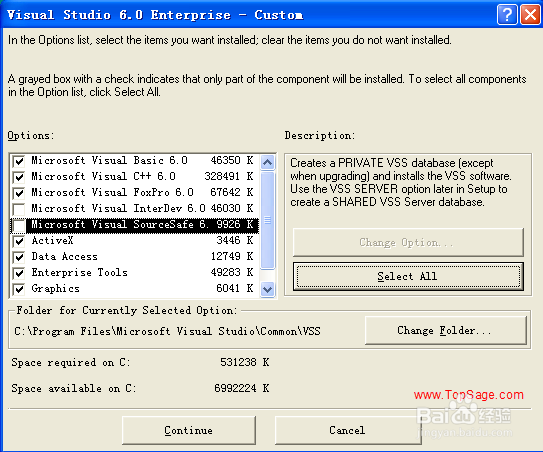Uncheck the Graphics checkbox
Screen dimensions: 543x452
click(x=19, y=289)
